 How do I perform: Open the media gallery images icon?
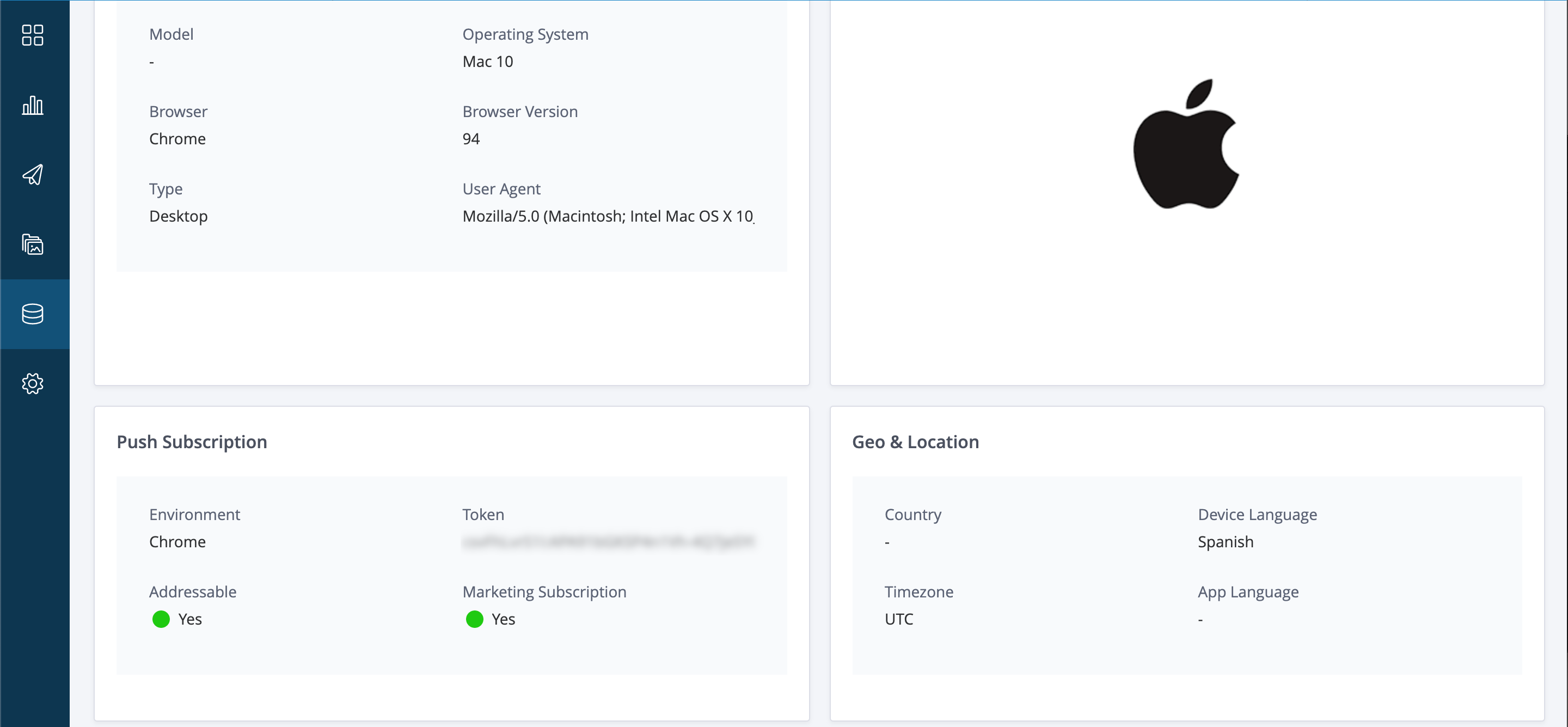tap(32, 244)
